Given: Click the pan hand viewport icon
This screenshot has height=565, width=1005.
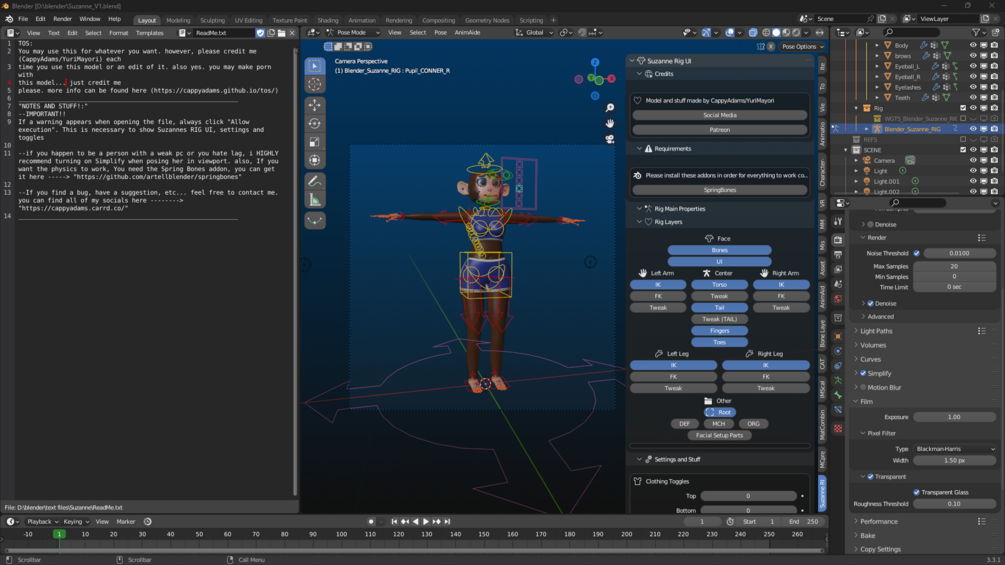Looking at the screenshot, I should click(610, 123).
